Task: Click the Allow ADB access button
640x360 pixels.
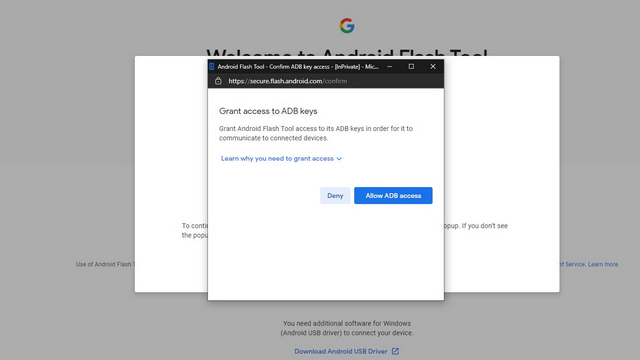Action: (x=393, y=196)
